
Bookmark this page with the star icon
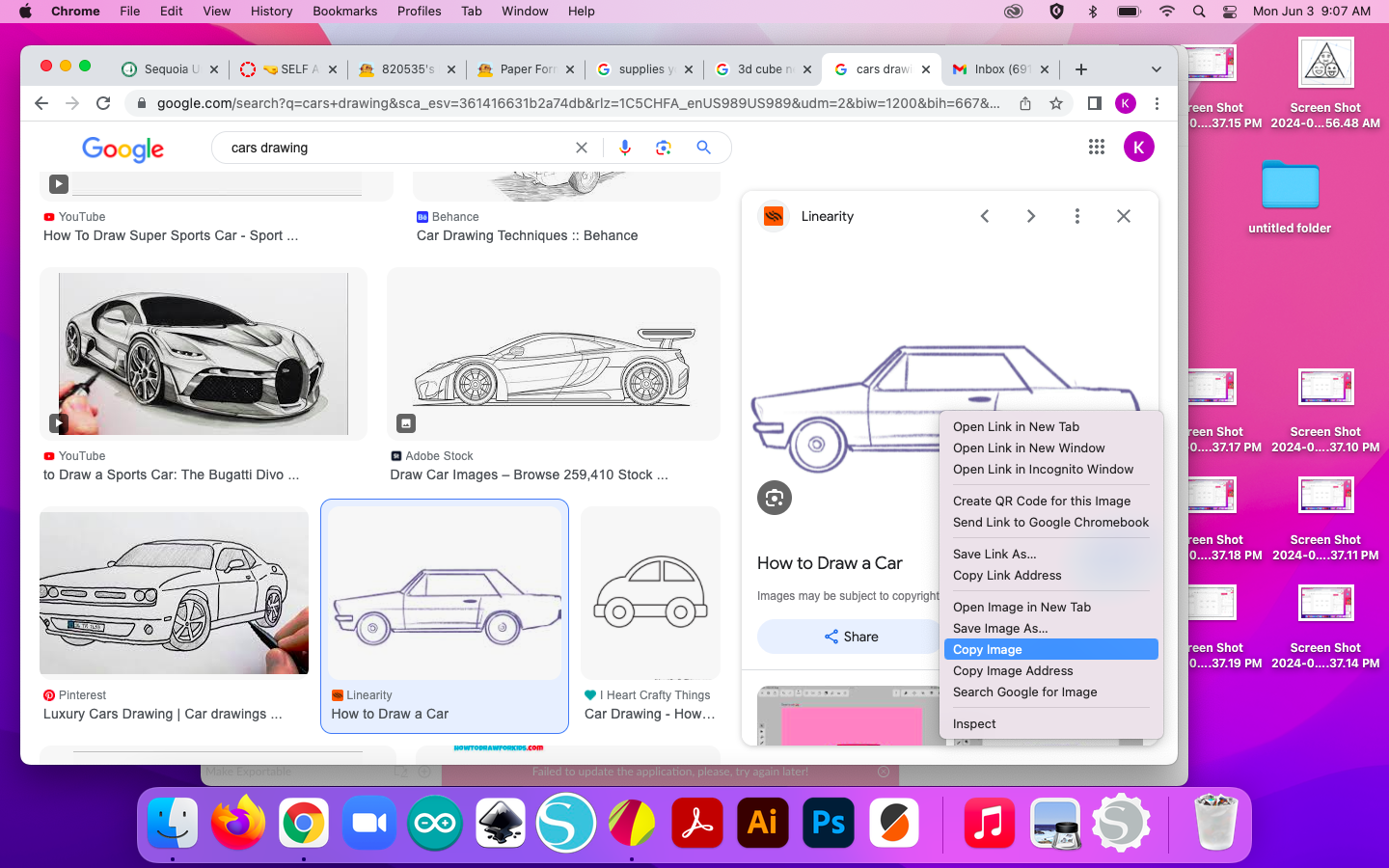pos(1056,103)
